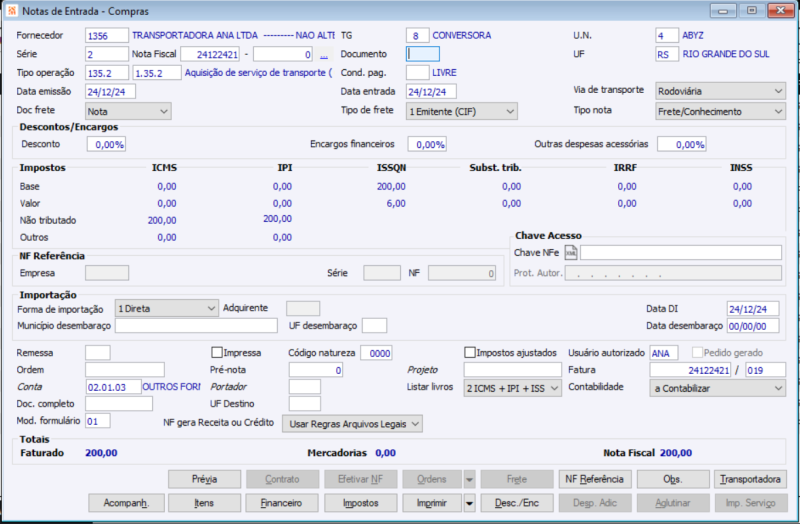This screenshot has height=524, width=800.
Task: Click the Chave NFe input field
Action: point(681,253)
